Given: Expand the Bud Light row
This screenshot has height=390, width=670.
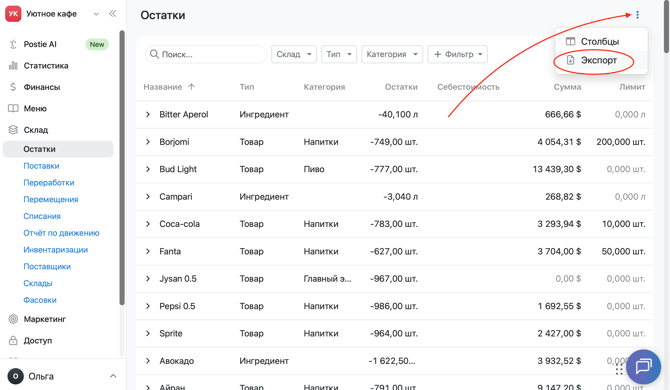Looking at the screenshot, I should pyautogui.click(x=148, y=169).
